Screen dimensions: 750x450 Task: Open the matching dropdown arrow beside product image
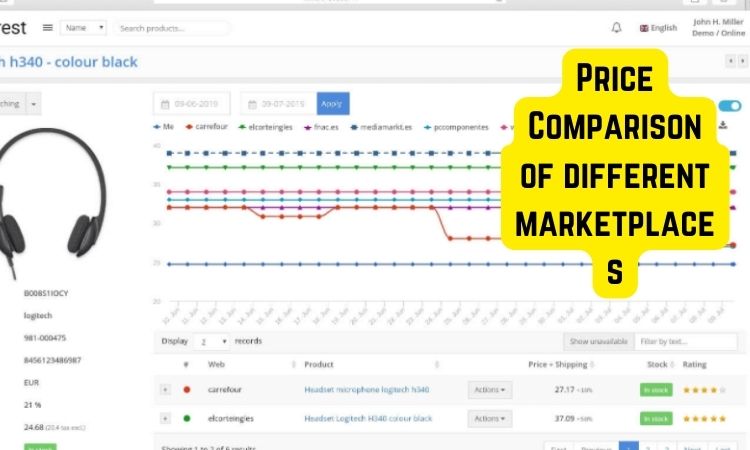point(33,104)
